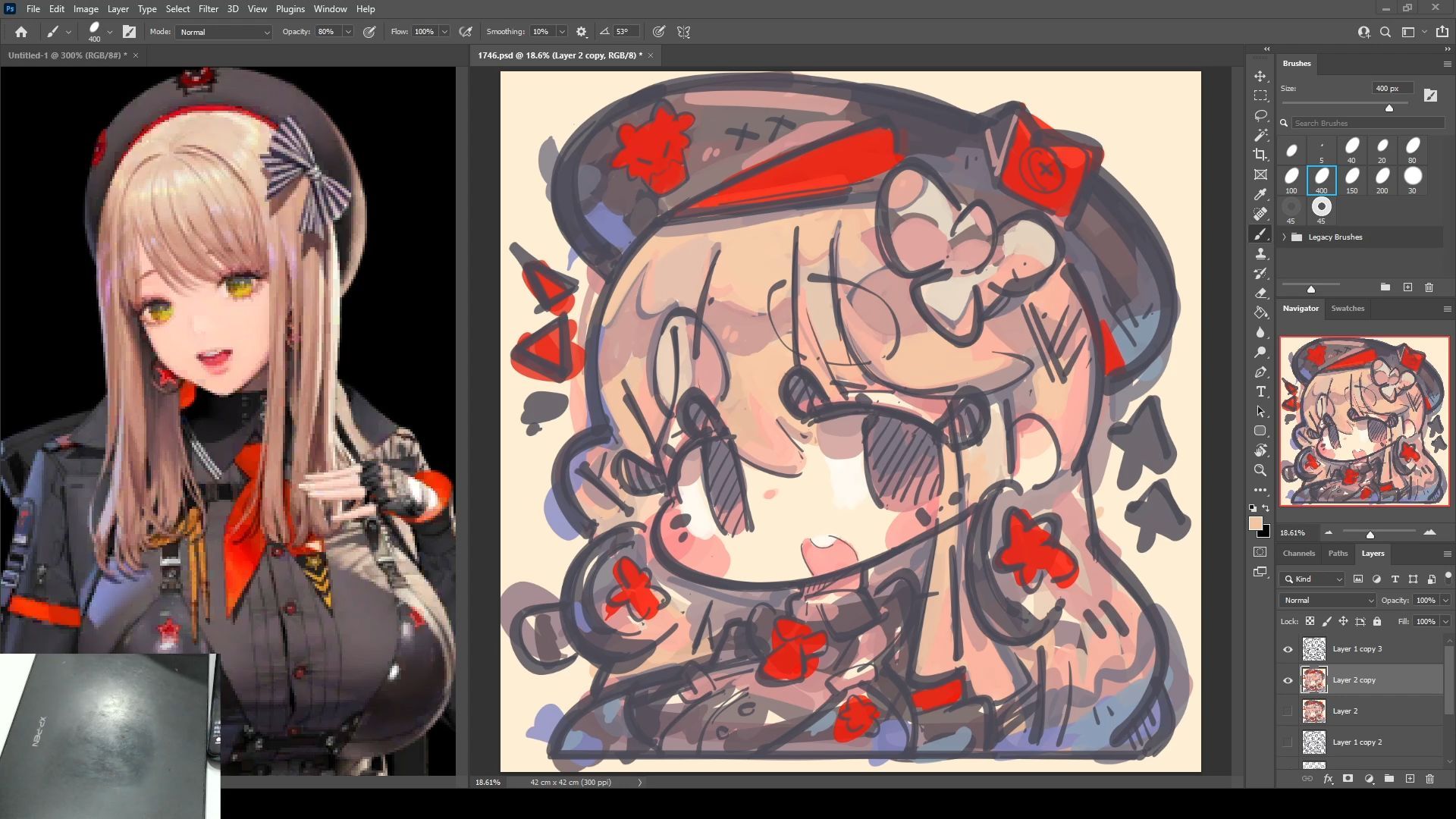Viewport: 1456px width, 819px height.
Task: Select the Paint Bucket tool
Action: [1260, 313]
